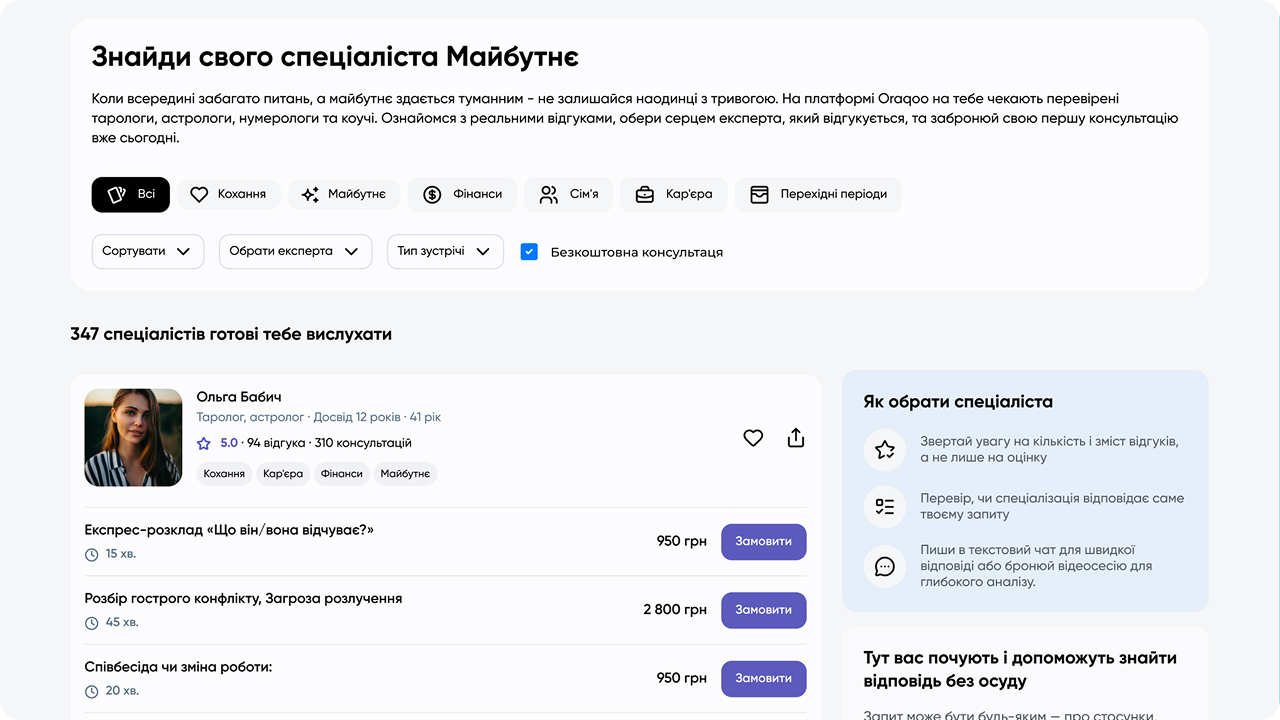Click '310 консультацій' text
Image resolution: width=1280 pixels, height=720 pixels.
coord(363,443)
